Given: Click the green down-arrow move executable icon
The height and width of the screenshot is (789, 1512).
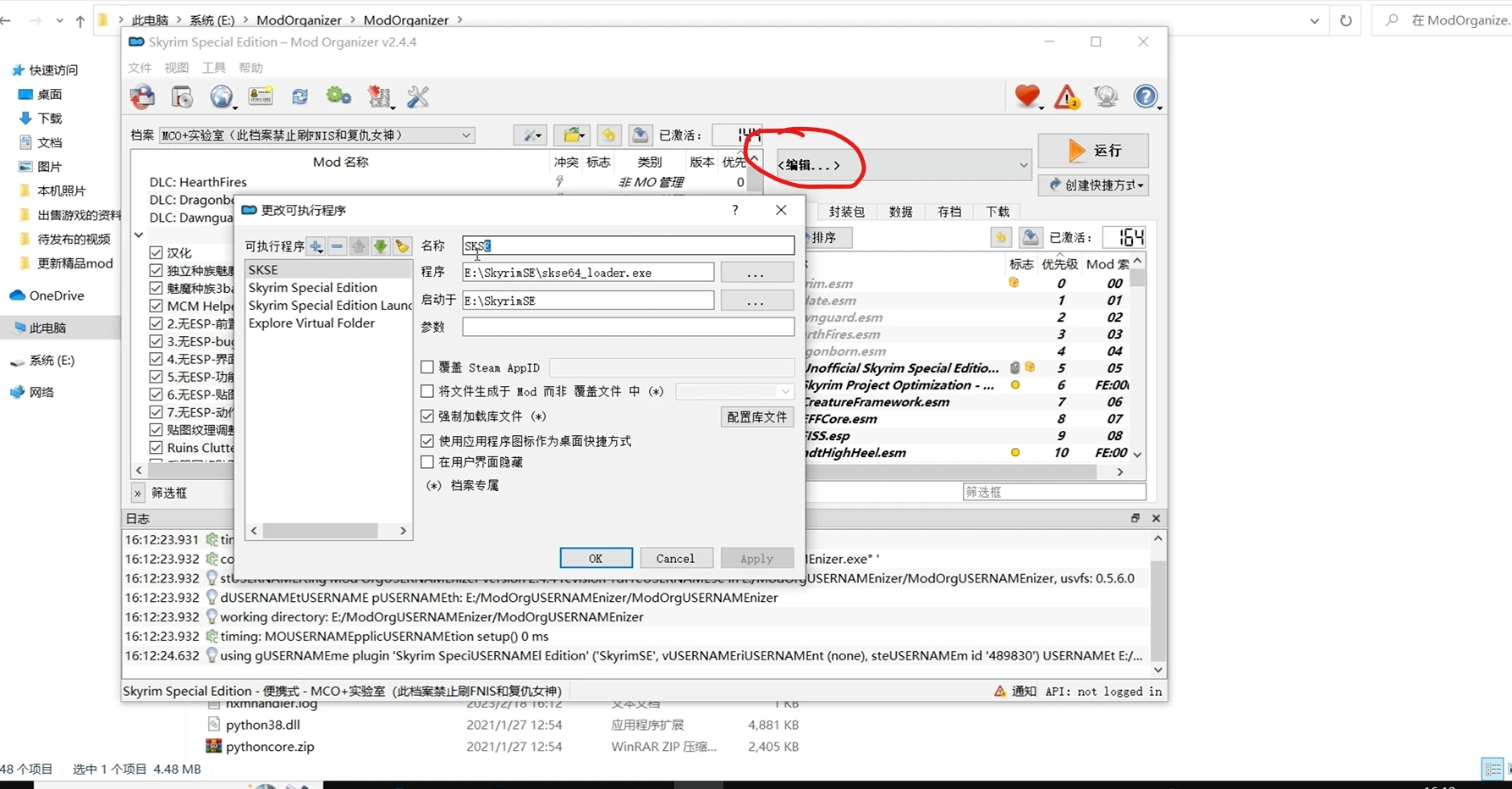Looking at the screenshot, I should [x=380, y=246].
